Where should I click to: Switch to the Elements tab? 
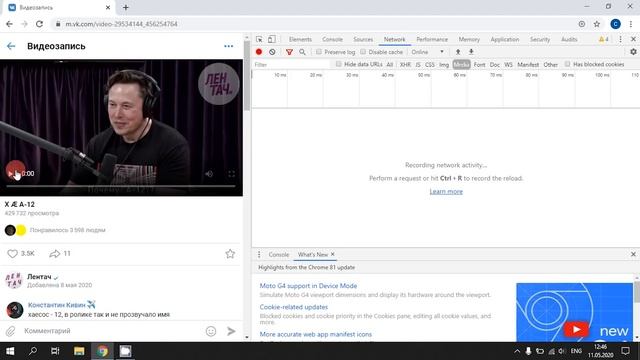[x=300, y=39]
